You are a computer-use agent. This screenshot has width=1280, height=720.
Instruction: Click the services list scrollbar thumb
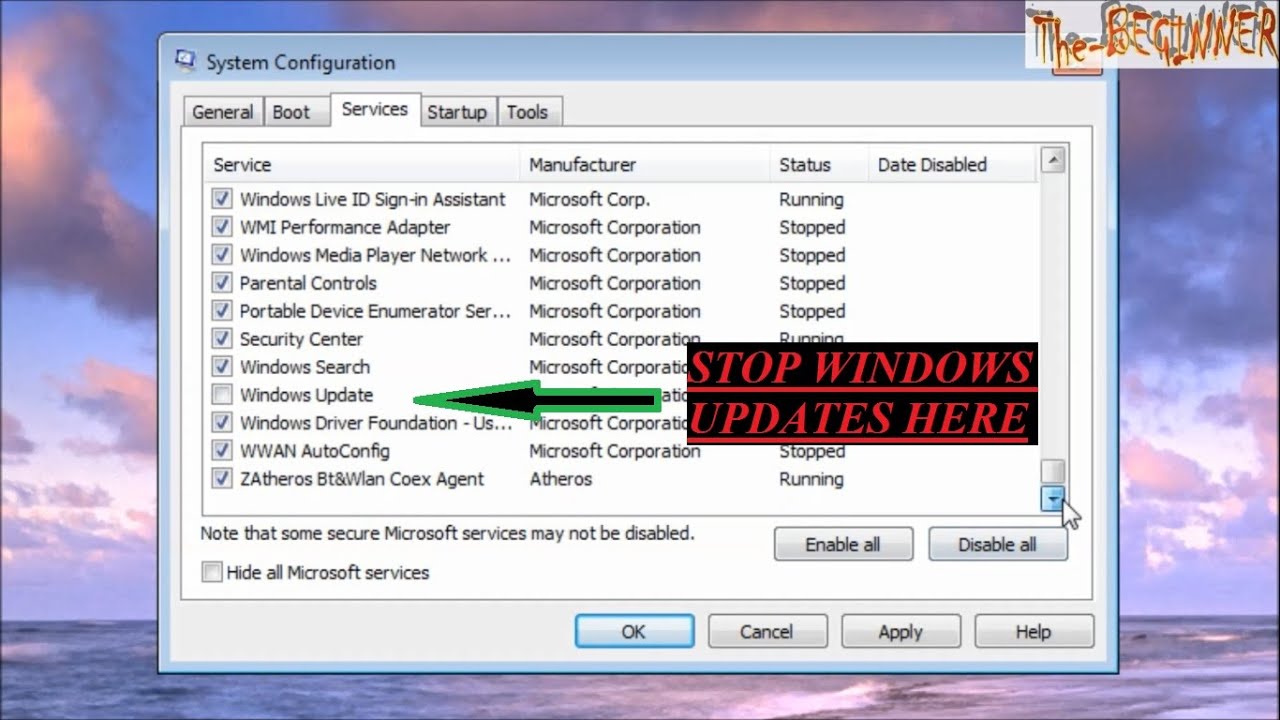tap(1053, 471)
